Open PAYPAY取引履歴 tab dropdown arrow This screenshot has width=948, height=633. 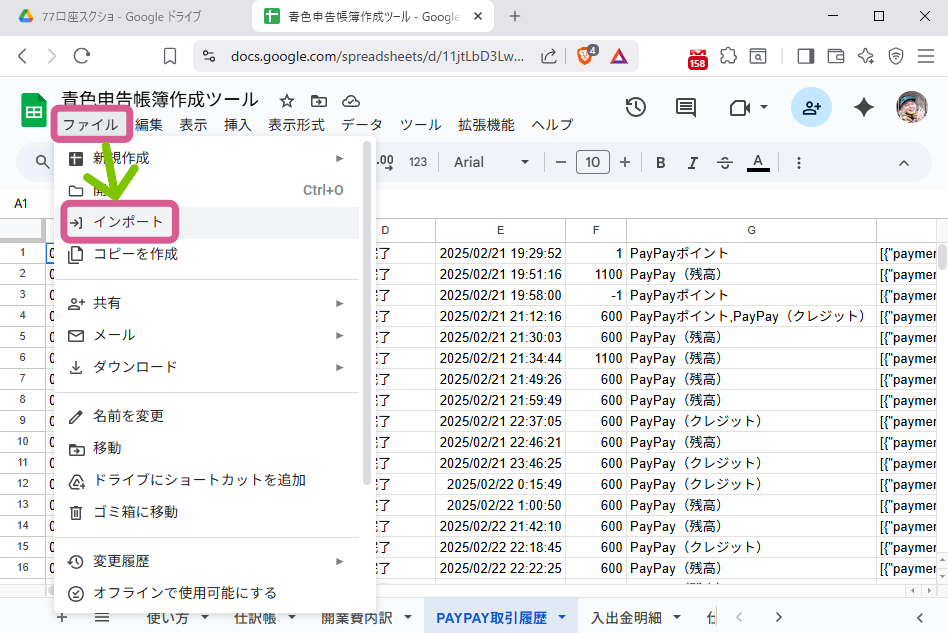coord(562,618)
